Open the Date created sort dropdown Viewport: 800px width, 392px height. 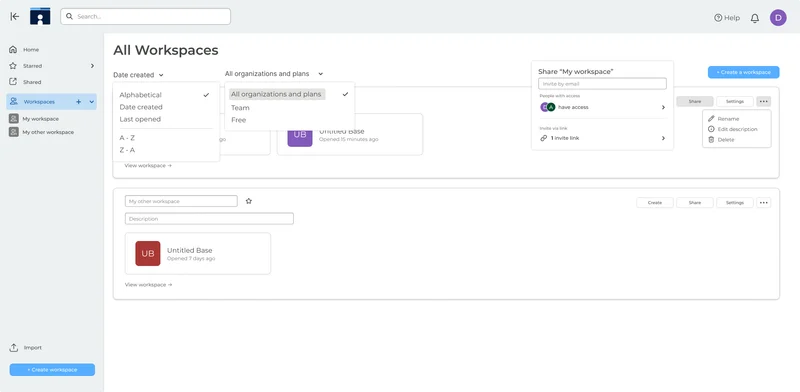(138, 75)
